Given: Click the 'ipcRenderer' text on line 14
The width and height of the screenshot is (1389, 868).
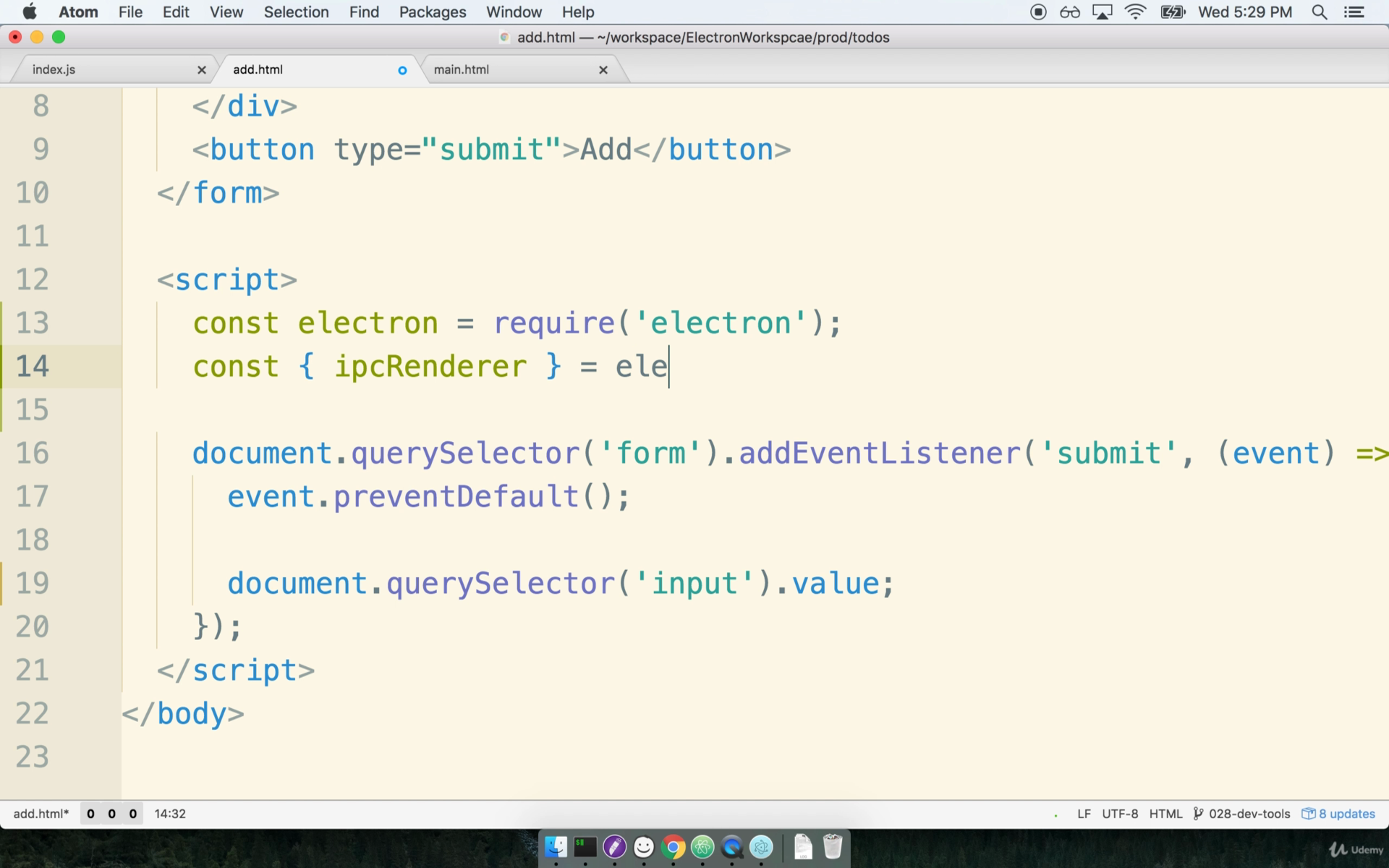Looking at the screenshot, I should tap(430, 367).
